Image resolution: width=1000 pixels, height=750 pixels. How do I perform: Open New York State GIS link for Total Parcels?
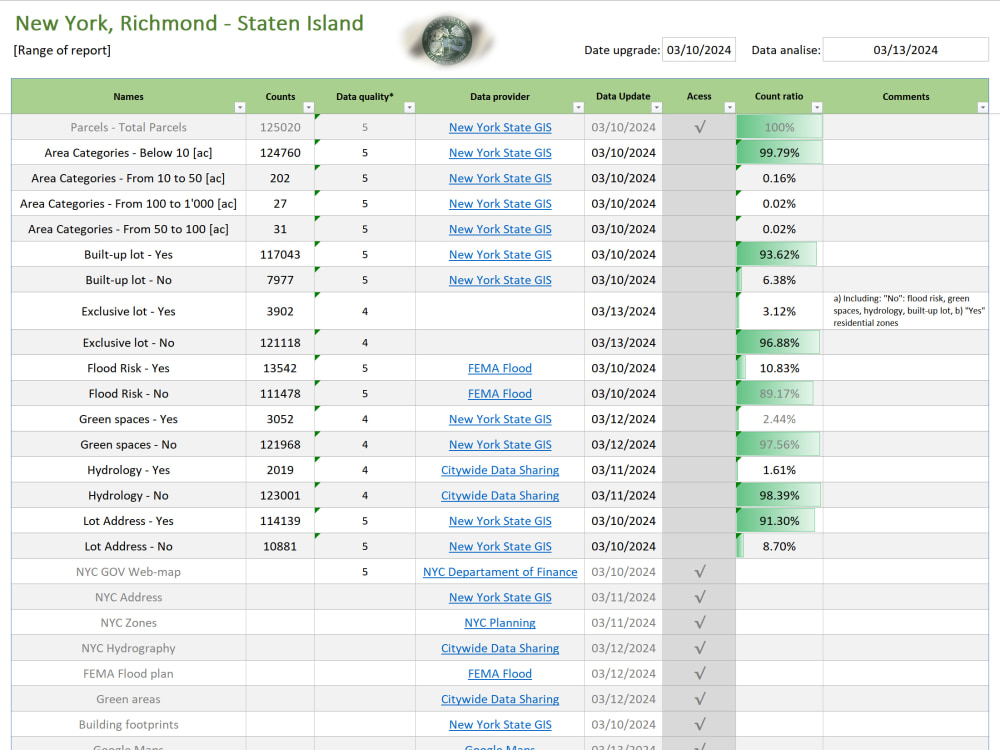pos(500,127)
